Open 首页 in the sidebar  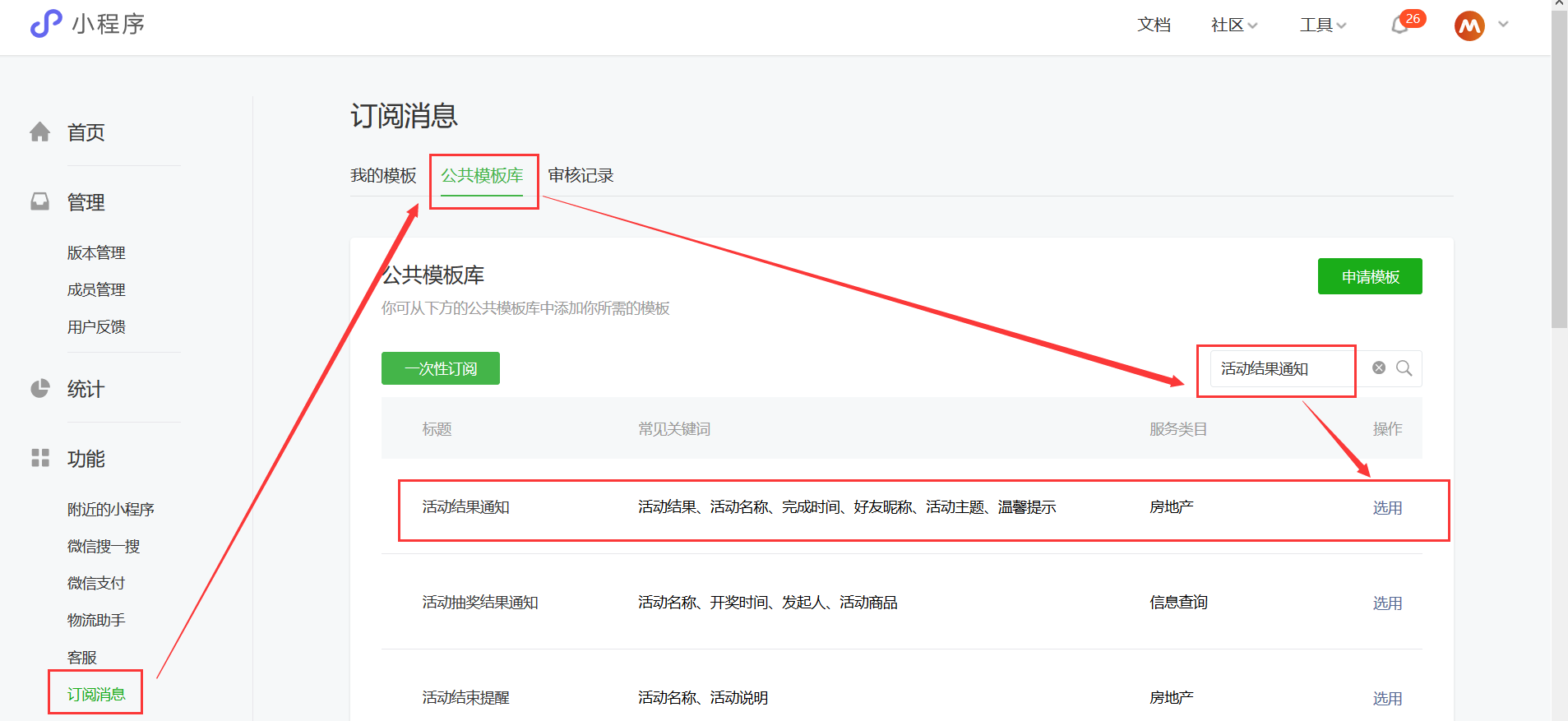(86, 132)
